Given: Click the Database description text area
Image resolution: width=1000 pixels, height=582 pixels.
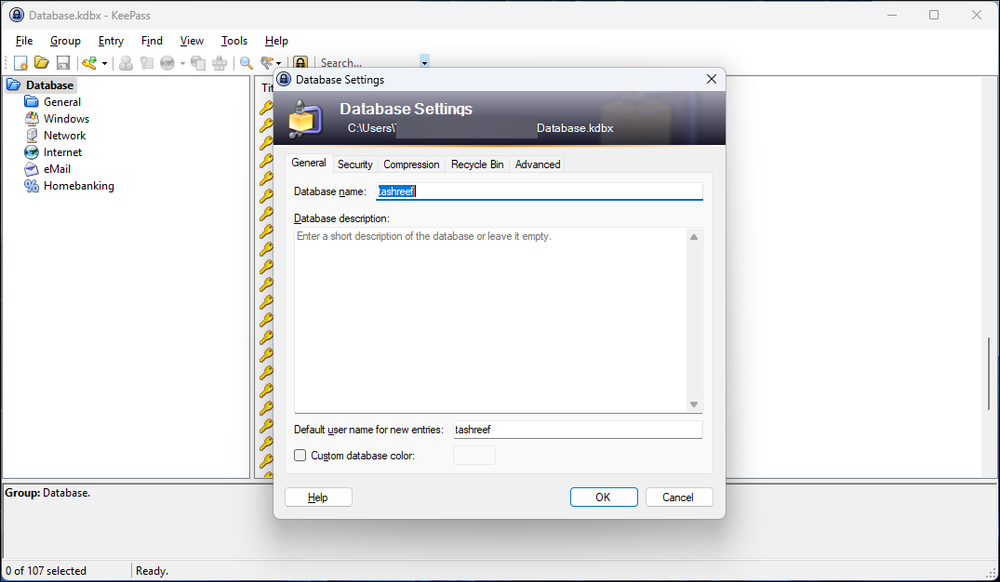Looking at the screenshot, I should coord(490,321).
